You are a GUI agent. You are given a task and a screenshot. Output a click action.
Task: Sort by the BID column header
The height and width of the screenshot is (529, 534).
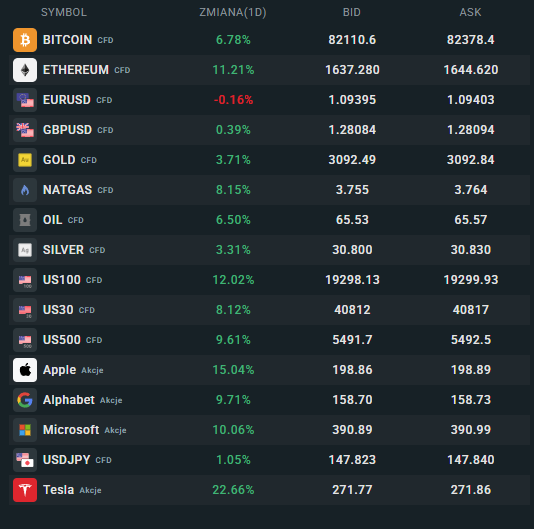pyautogui.click(x=351, y=12)
